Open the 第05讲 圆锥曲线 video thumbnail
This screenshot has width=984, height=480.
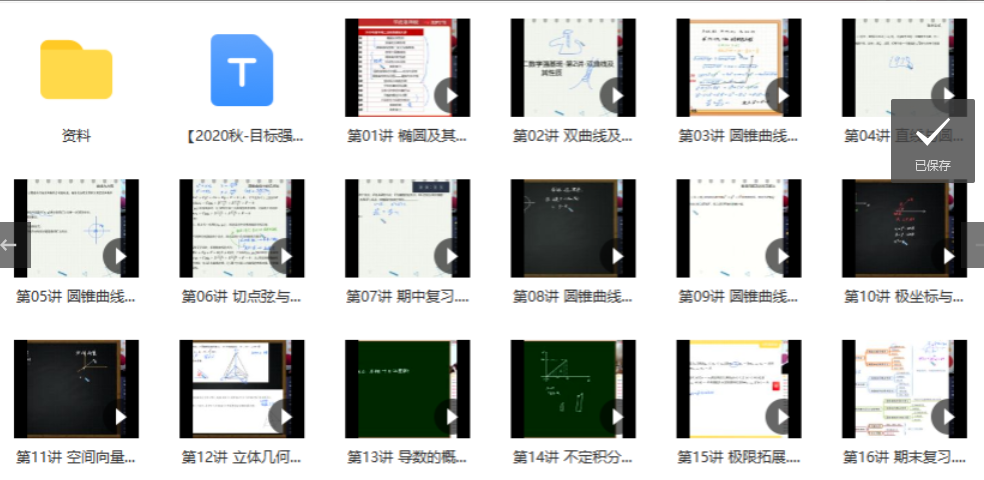[76, 228]
